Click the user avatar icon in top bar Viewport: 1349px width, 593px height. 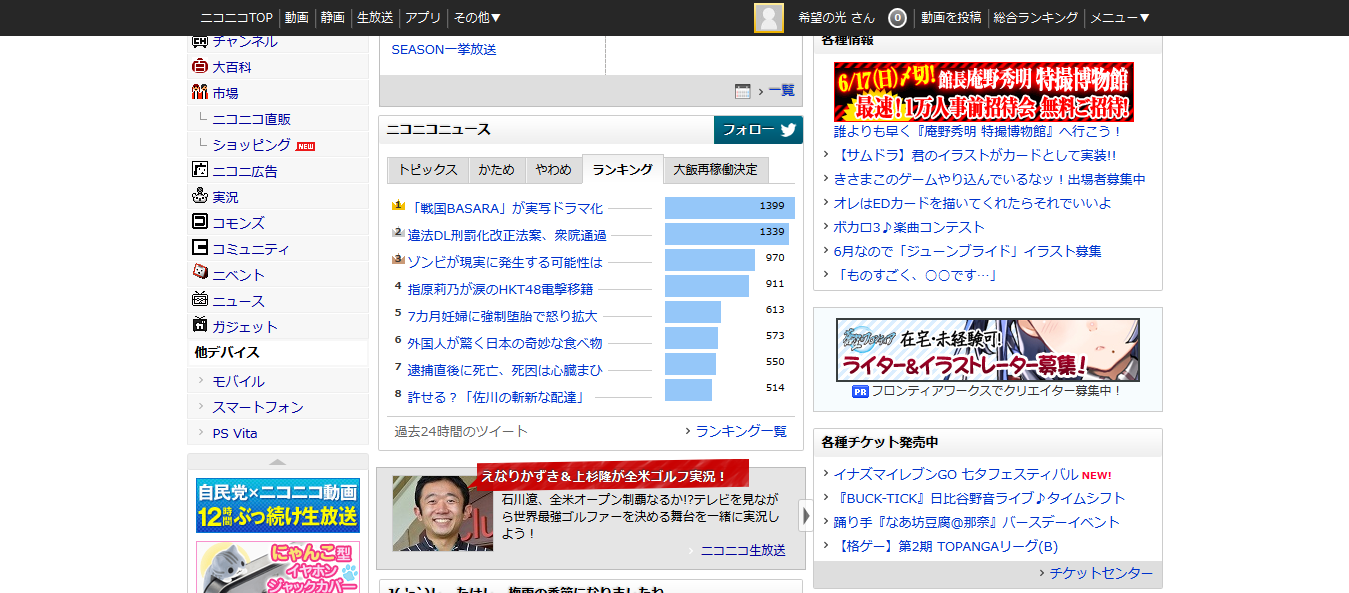(769, 18)
